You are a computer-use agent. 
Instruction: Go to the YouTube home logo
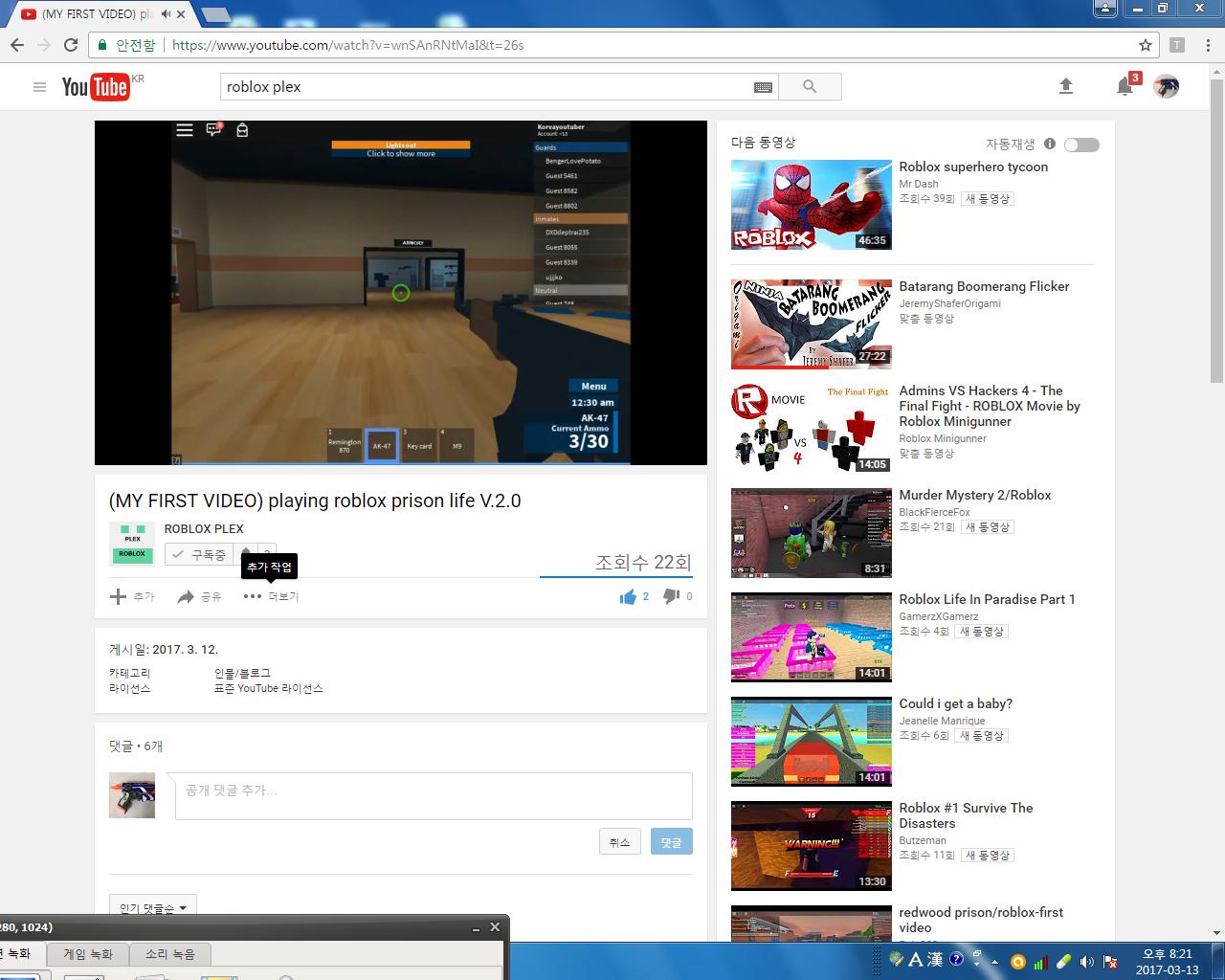coord(96,87)
